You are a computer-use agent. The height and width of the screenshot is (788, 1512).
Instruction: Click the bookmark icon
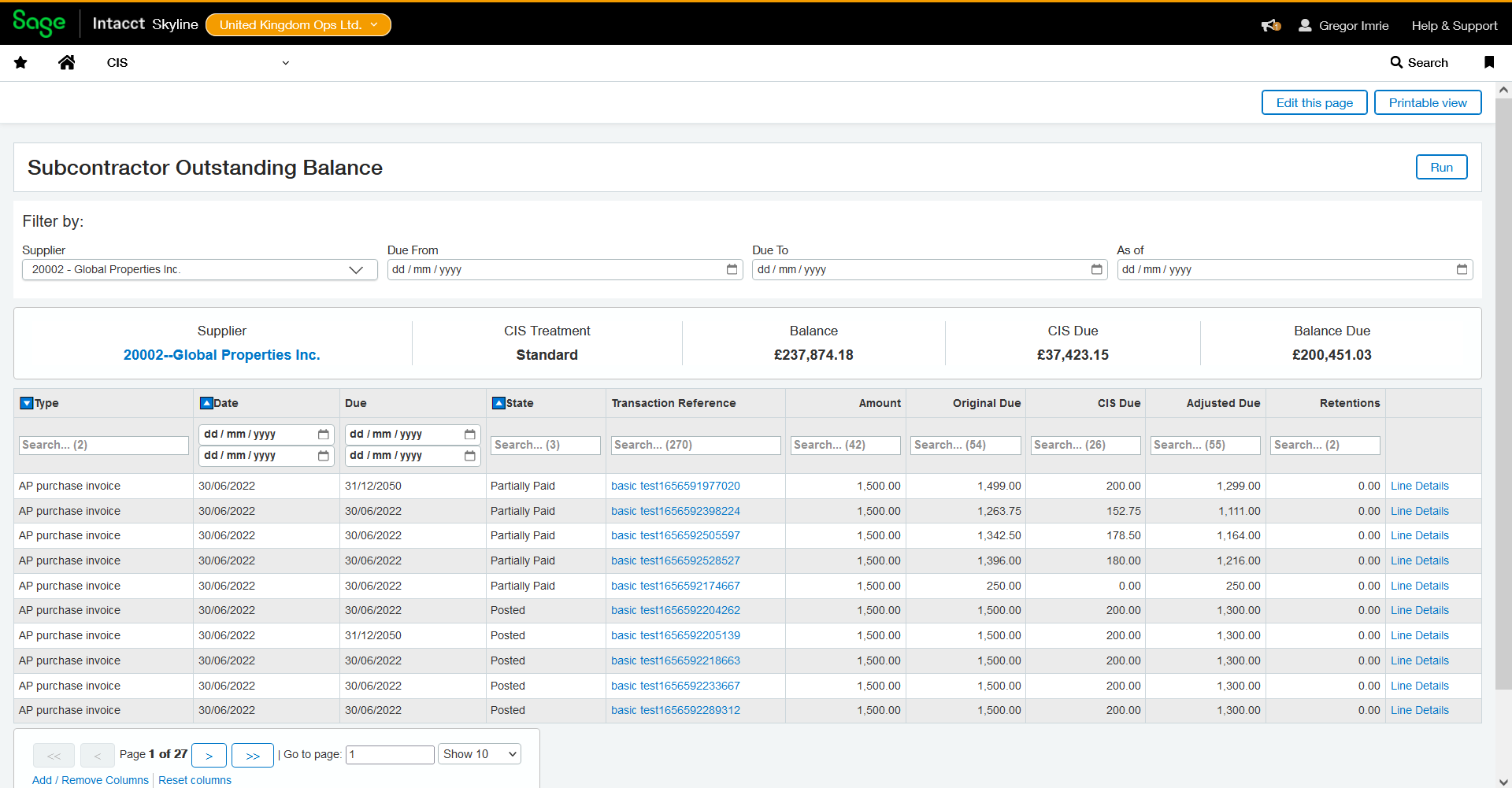point(1488,62)
